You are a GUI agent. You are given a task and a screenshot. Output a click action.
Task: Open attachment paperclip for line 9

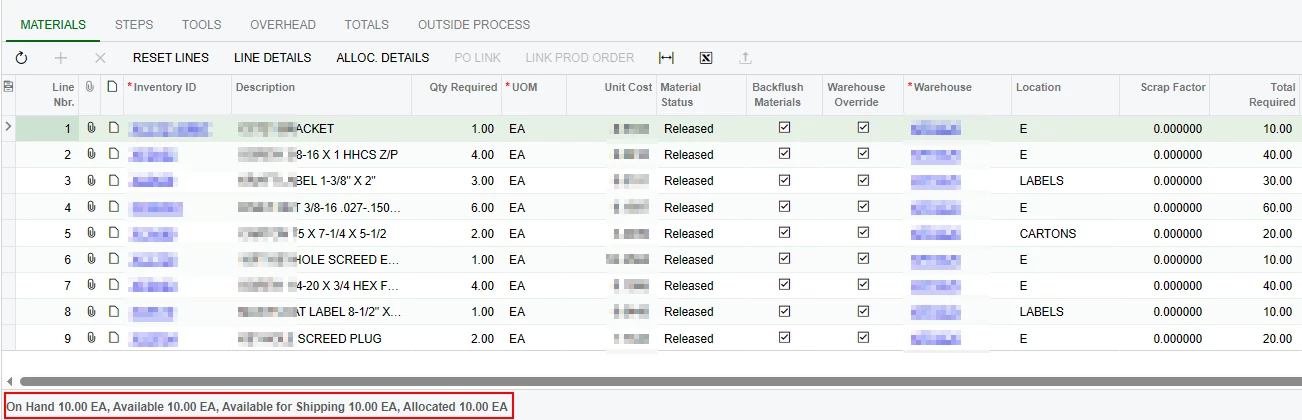91,338
